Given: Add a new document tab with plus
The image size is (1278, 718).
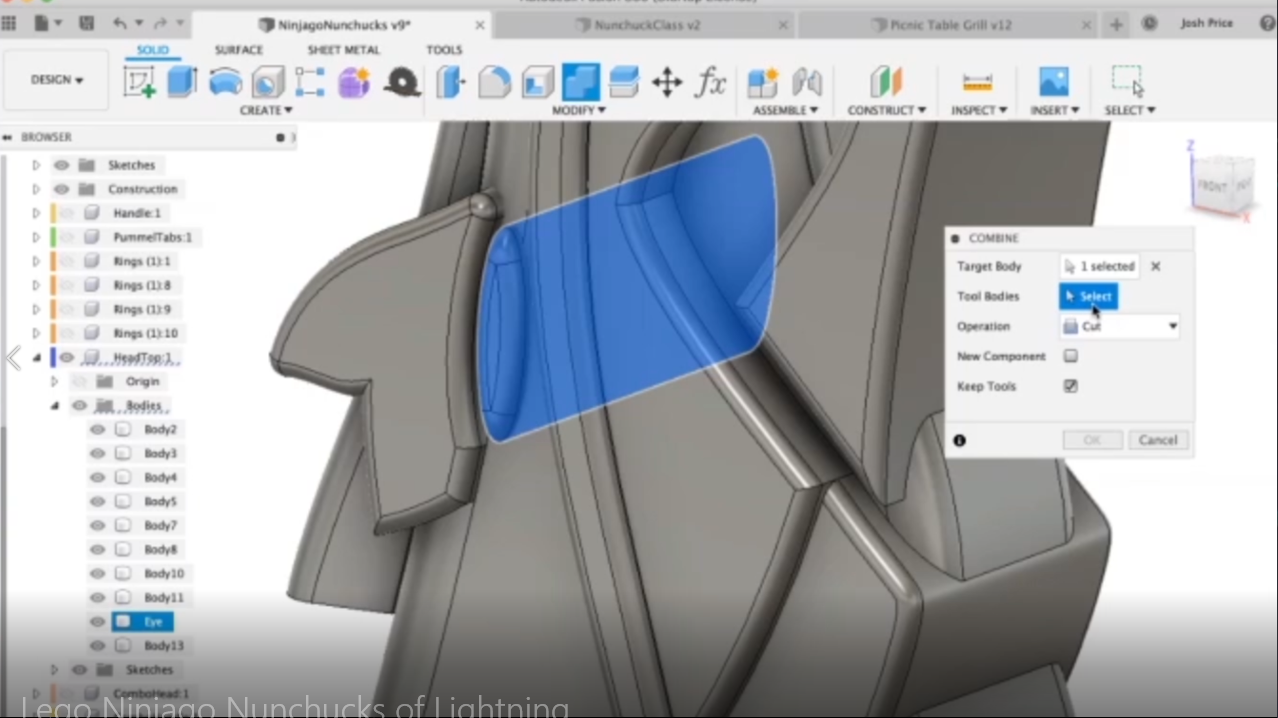Looking at the screenshot, I should click(1116, 25).
